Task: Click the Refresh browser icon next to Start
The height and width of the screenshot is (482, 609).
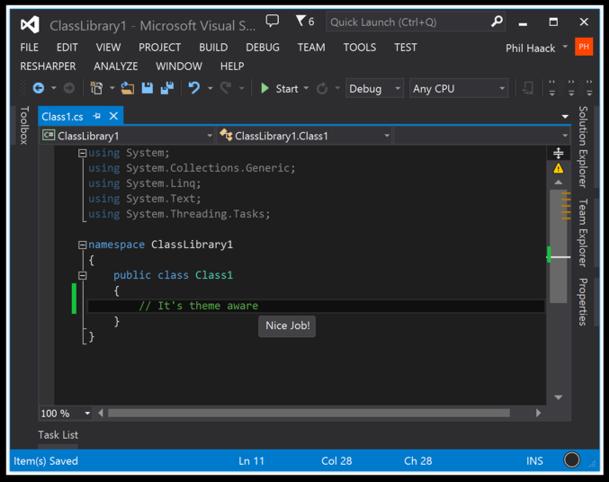Action: click(322, 89)
